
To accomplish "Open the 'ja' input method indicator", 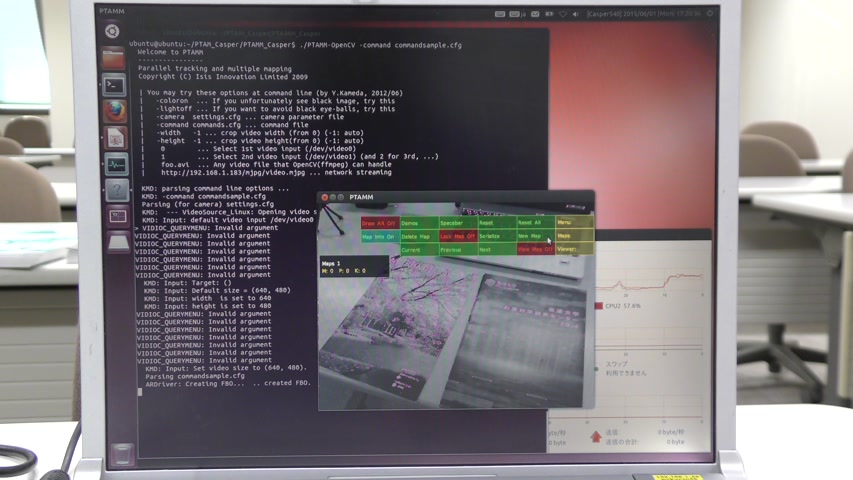I will click(x=517, y=14).
